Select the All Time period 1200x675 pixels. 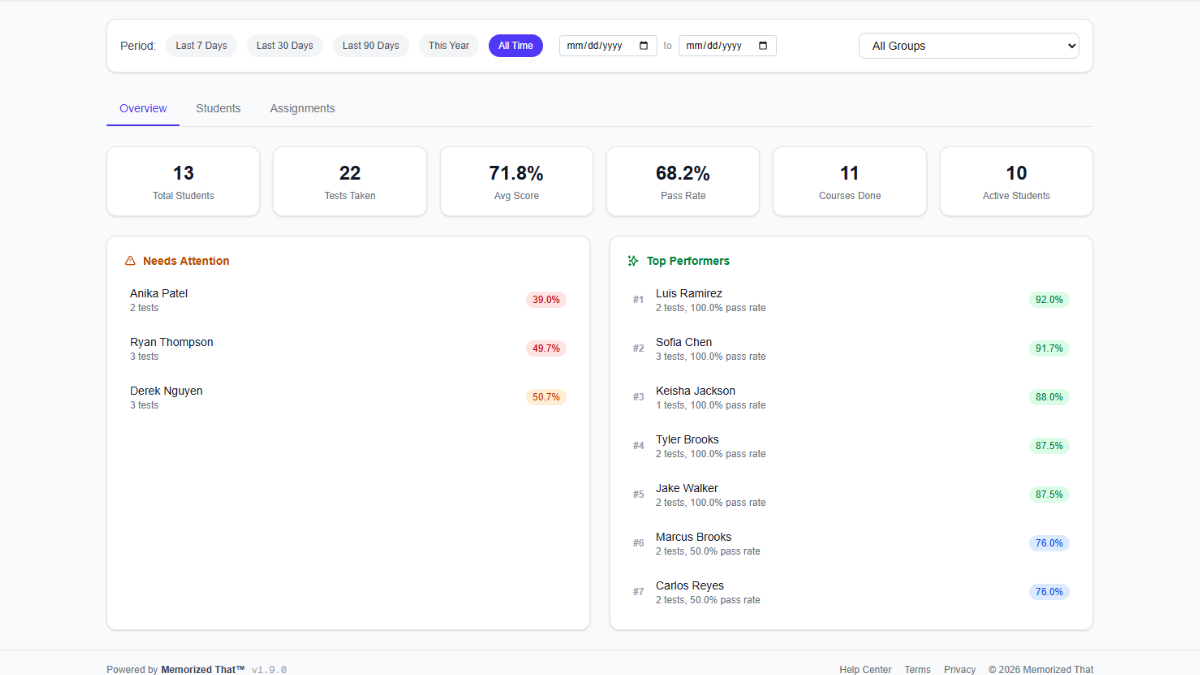516,46
